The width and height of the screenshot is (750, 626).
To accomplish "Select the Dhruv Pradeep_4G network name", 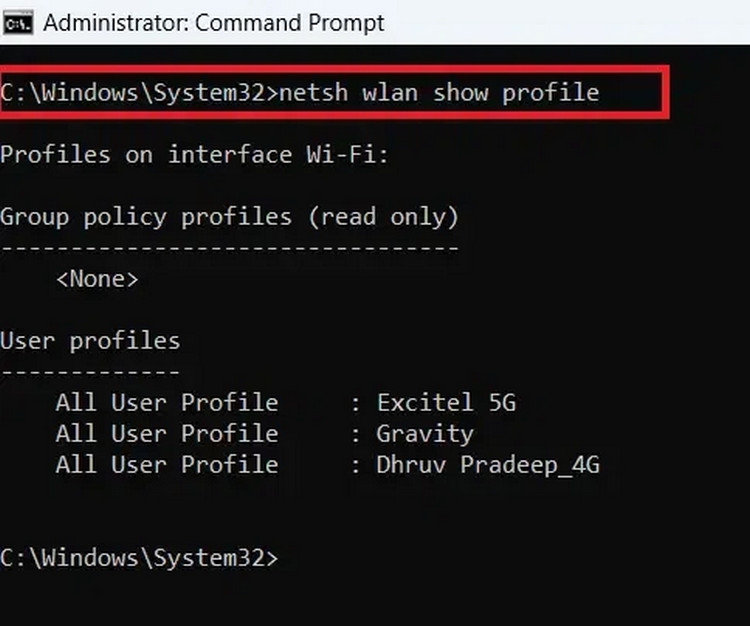I will pos(488,465).
